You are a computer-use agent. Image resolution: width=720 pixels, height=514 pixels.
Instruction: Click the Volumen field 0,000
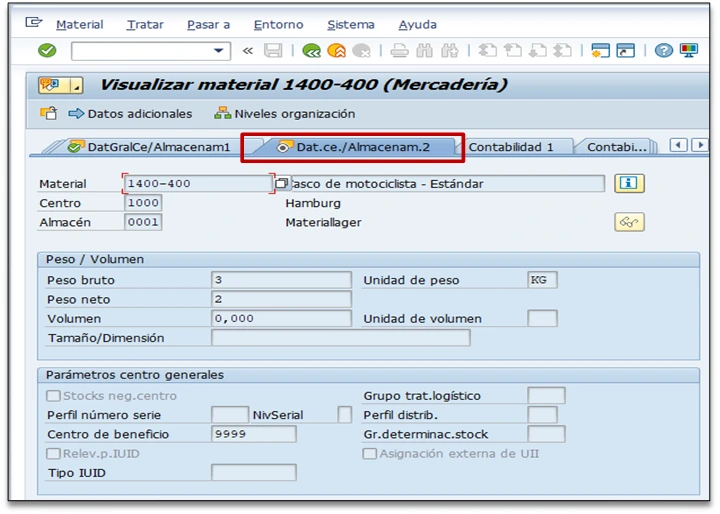281,318
